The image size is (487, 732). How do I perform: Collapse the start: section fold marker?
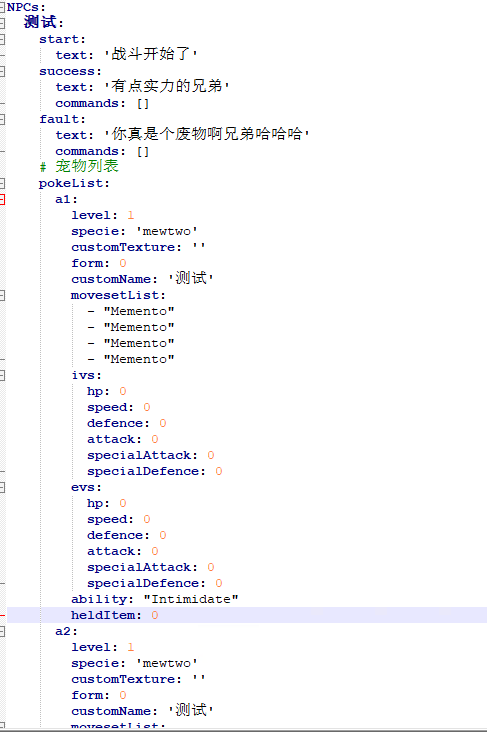pos(2,39)
